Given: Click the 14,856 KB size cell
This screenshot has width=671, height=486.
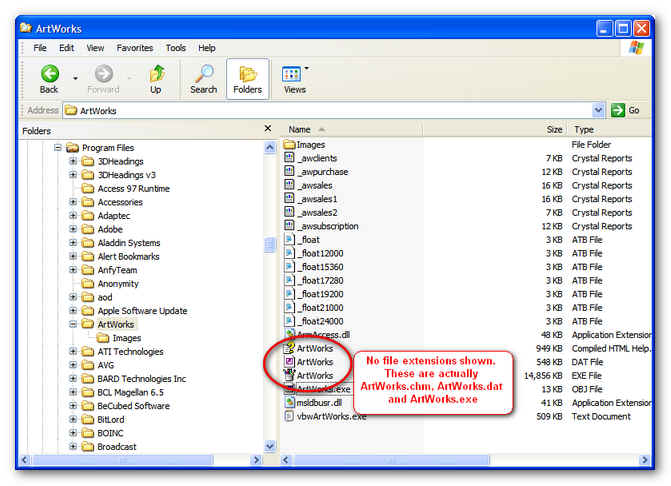Looking at the screenshot, I should pos(543,376).
